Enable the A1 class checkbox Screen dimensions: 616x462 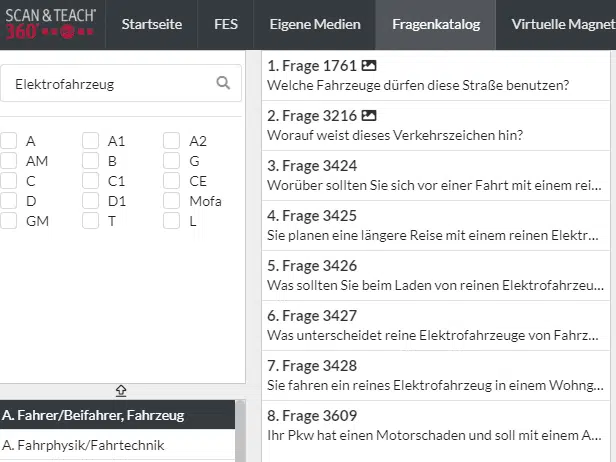(91, 141)
